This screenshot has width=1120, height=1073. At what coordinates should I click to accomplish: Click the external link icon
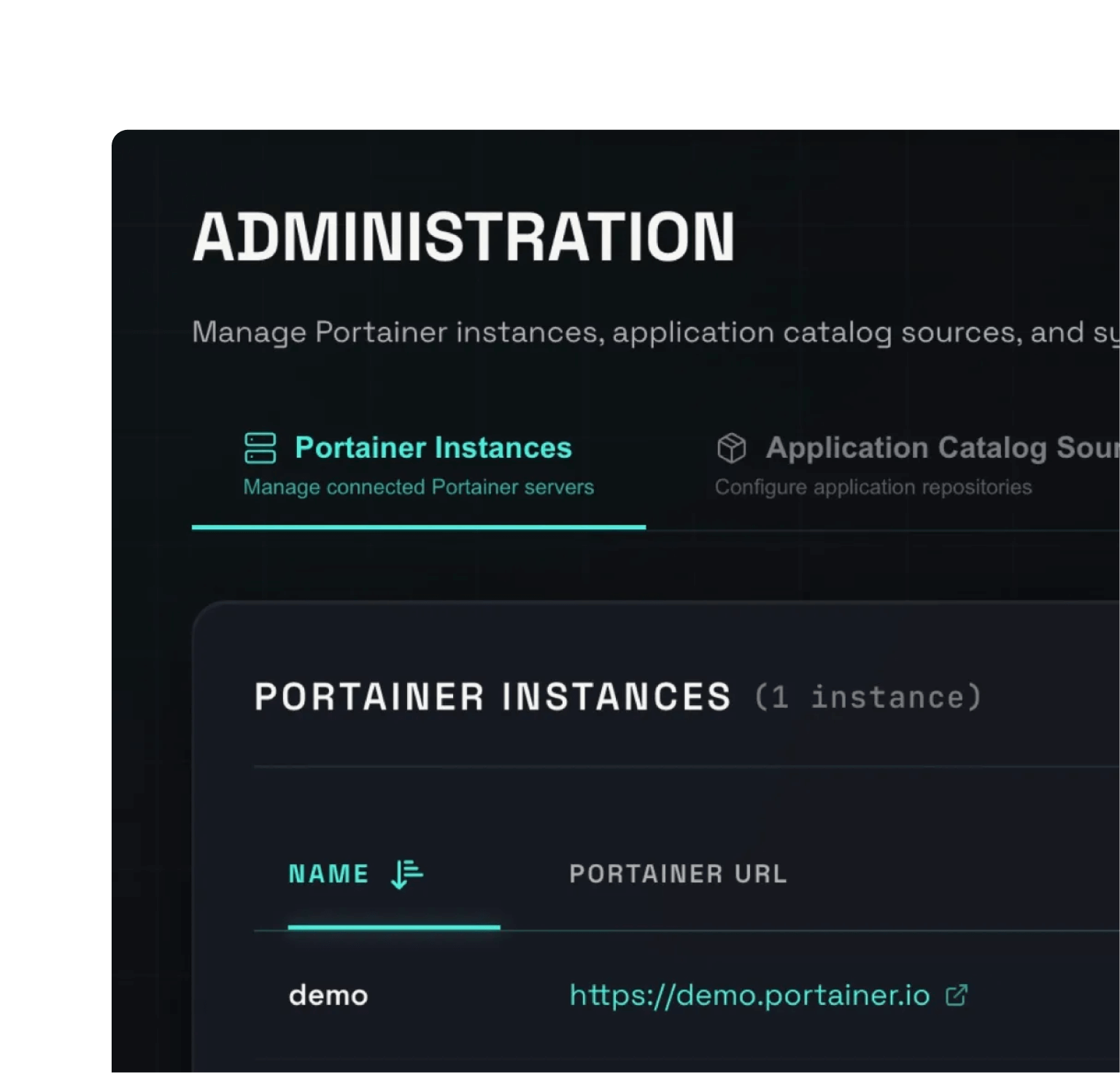[x=957, y=996]
